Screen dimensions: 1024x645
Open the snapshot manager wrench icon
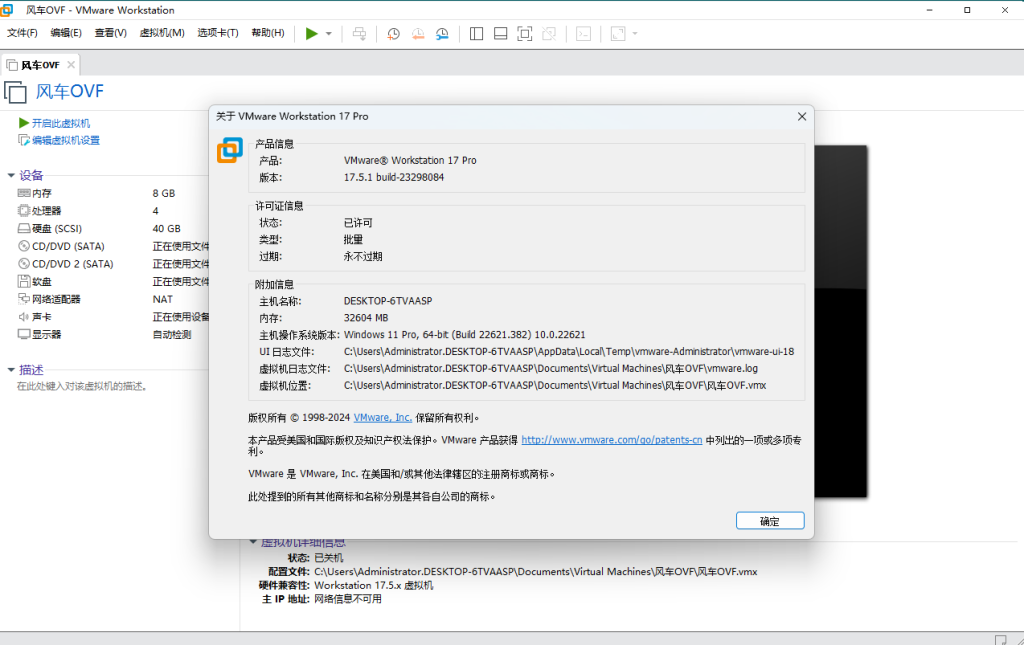(443, 34)
